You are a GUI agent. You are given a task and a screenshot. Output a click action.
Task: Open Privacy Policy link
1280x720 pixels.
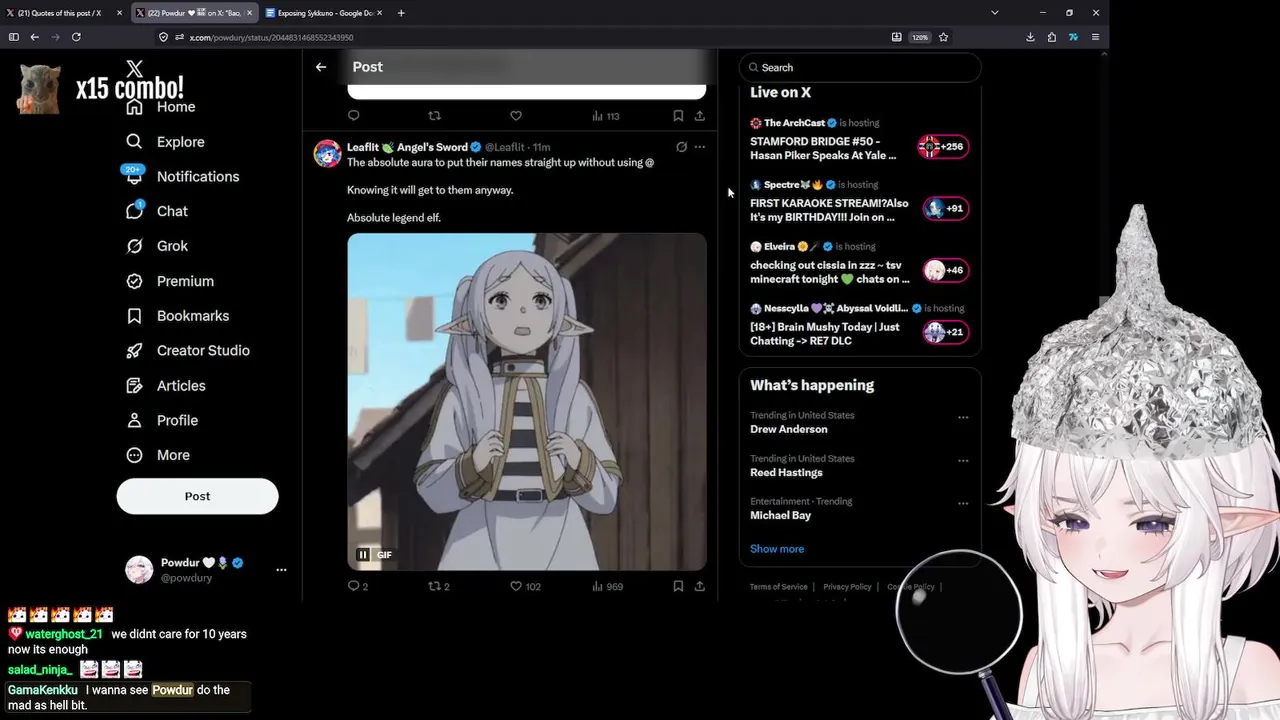pyautogui.click(x=847, y=587)
